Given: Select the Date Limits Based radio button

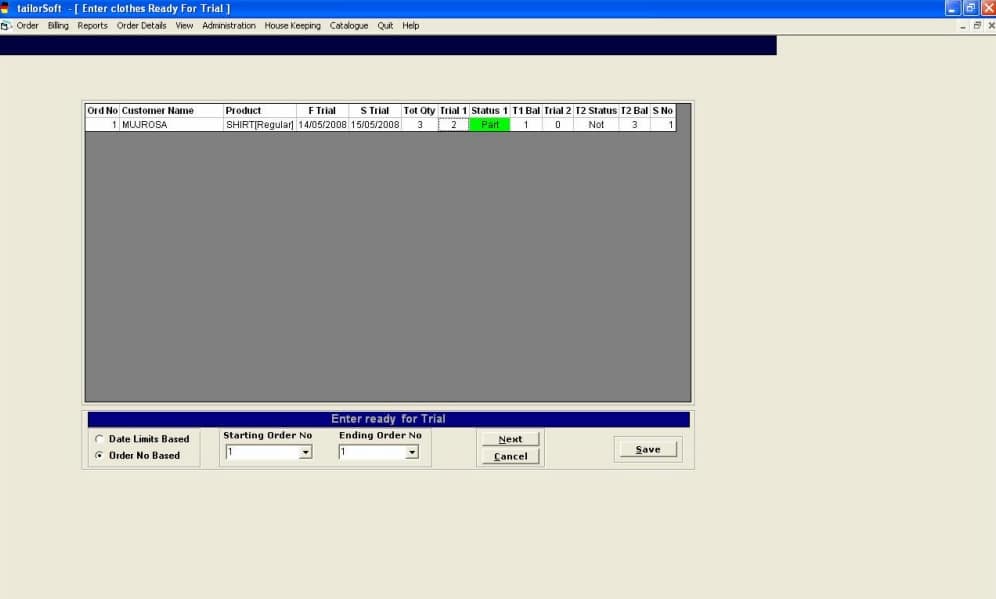Looking at the screenshot, I should 99,439.
